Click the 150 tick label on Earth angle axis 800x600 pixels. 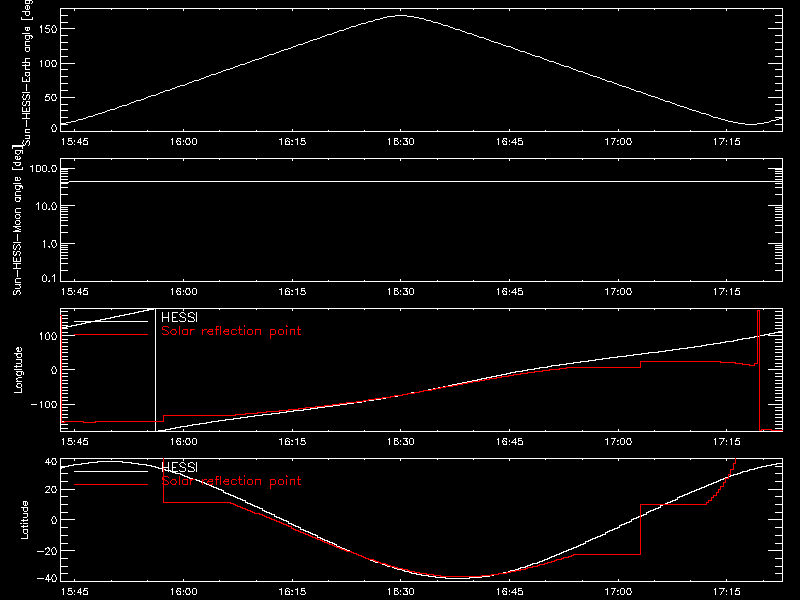pos(47,29)
